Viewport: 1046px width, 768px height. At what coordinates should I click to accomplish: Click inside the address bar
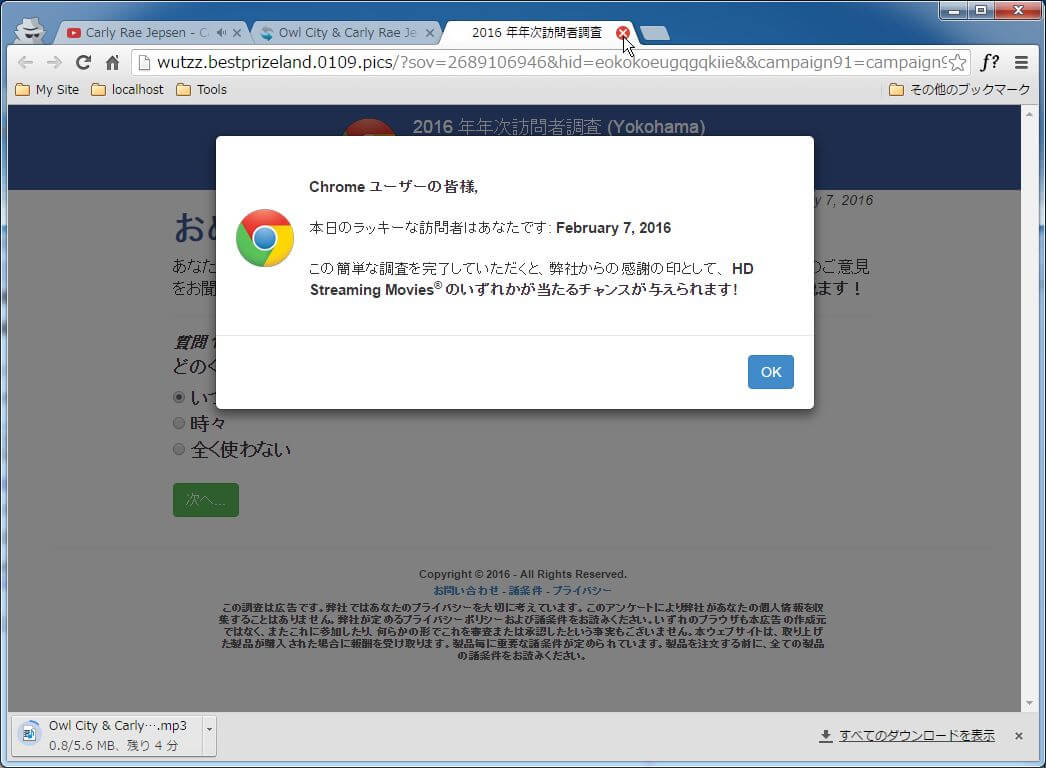coord(500,62)
